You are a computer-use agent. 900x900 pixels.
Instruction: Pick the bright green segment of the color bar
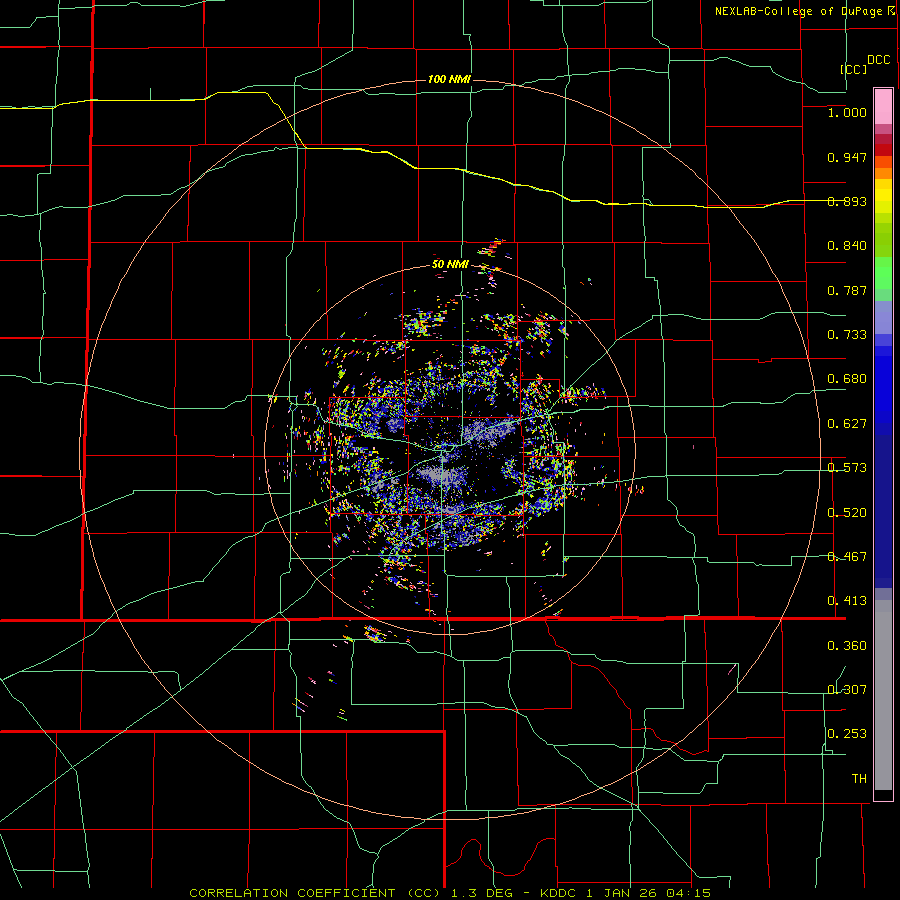tap(883, 273)
